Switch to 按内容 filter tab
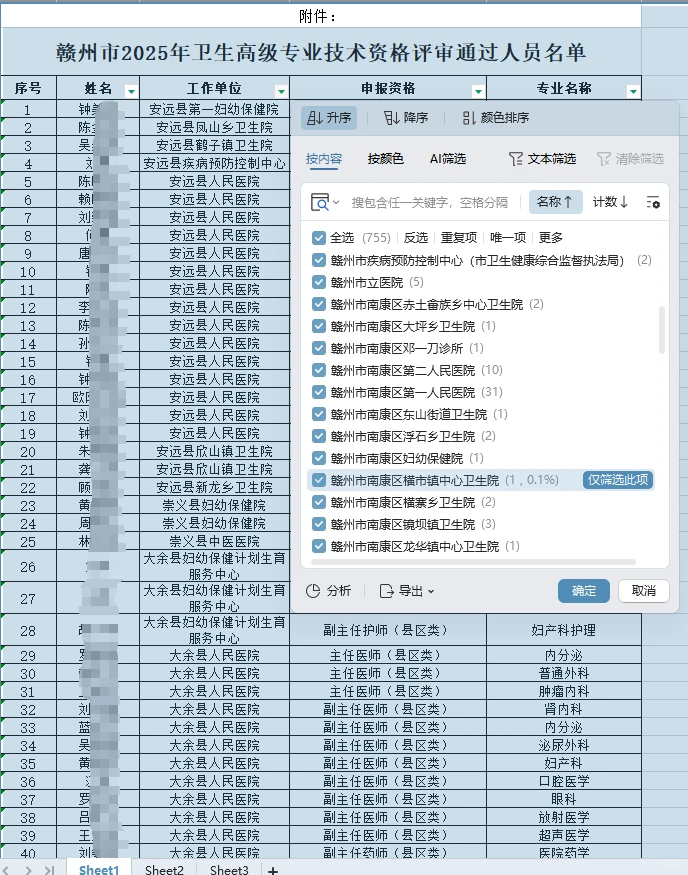688x875 pixels. tap(324, 159)
